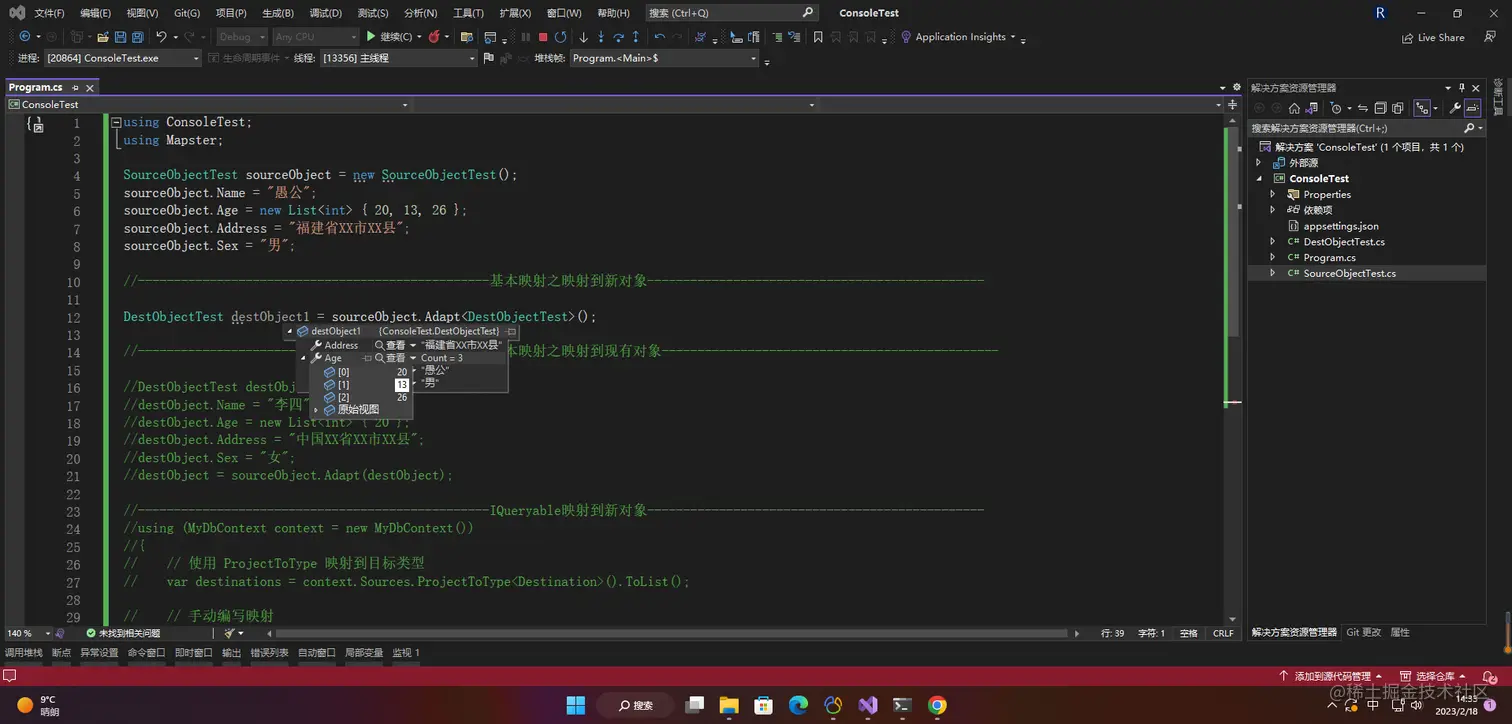Screen dimensions: 1512x724
Task: Open the Application Insights dropdown
Action: (1013, 37)
